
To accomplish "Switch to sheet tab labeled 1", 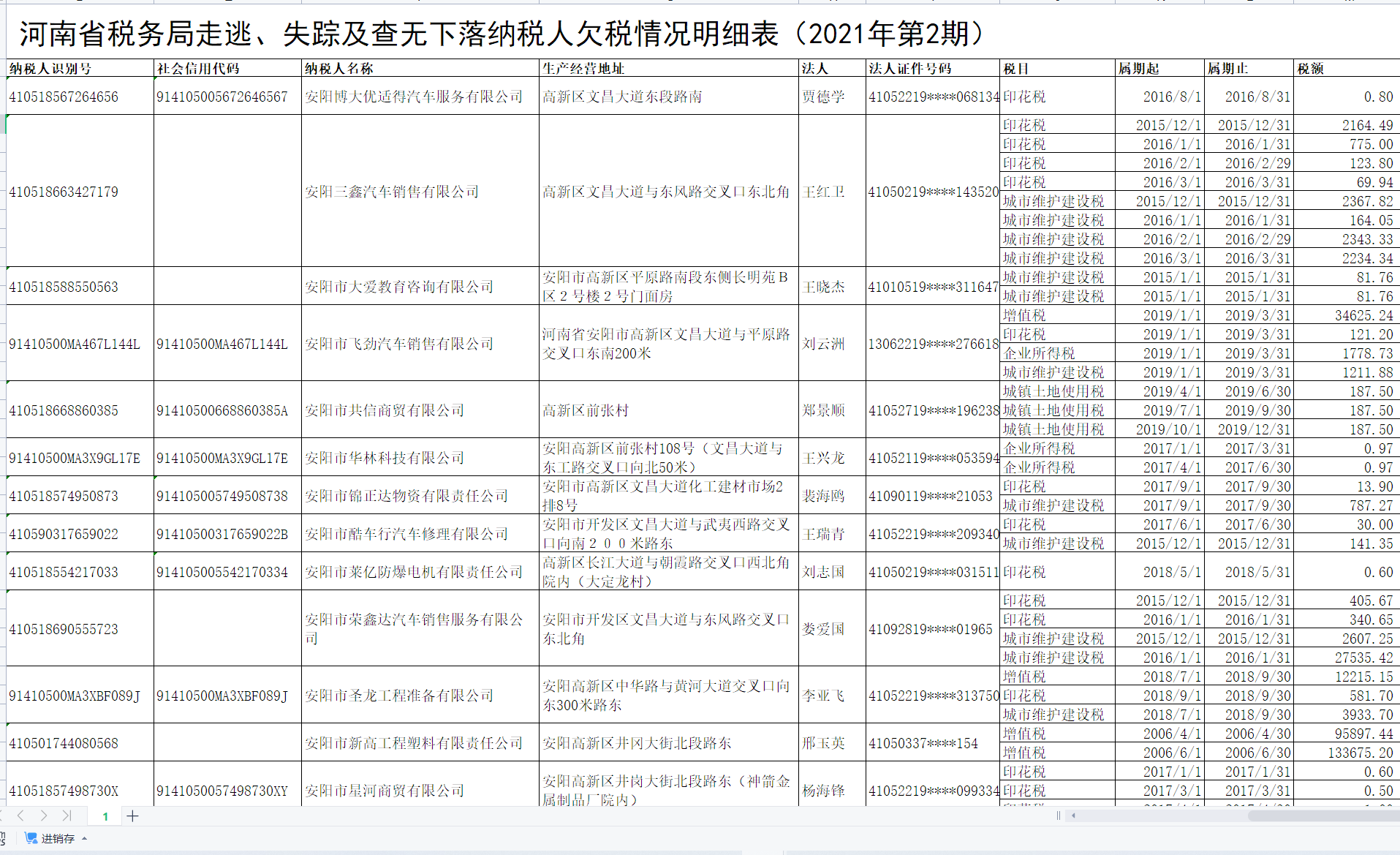I will click(105, 816).
